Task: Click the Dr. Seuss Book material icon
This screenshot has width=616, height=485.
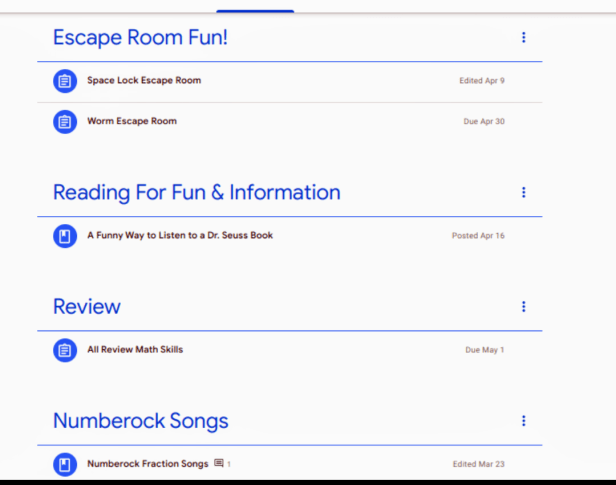Action: (65, 236)
